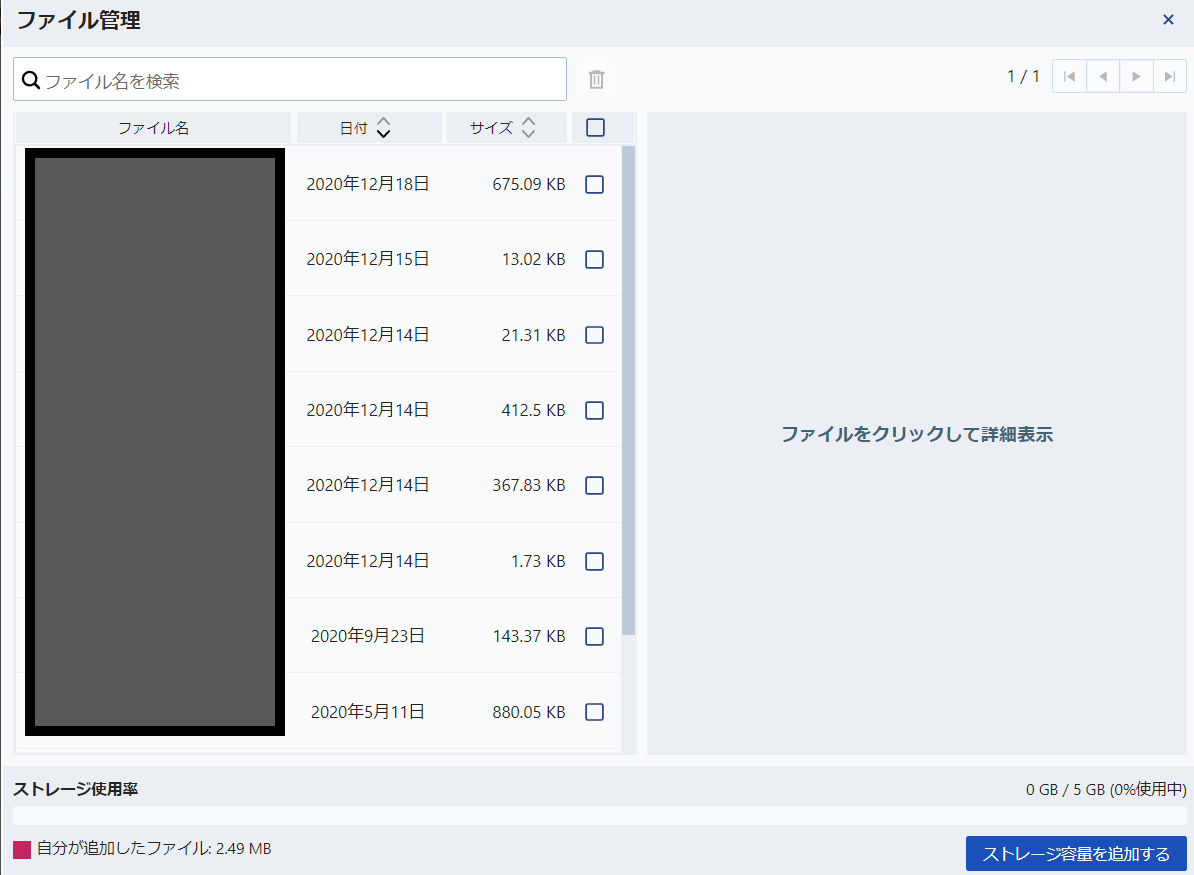Image resolution: width=1194 pixels, height=875 pixels.
Task: Click 自分が追加したファイル: 2.49 MB label
Action: point(154,848)
